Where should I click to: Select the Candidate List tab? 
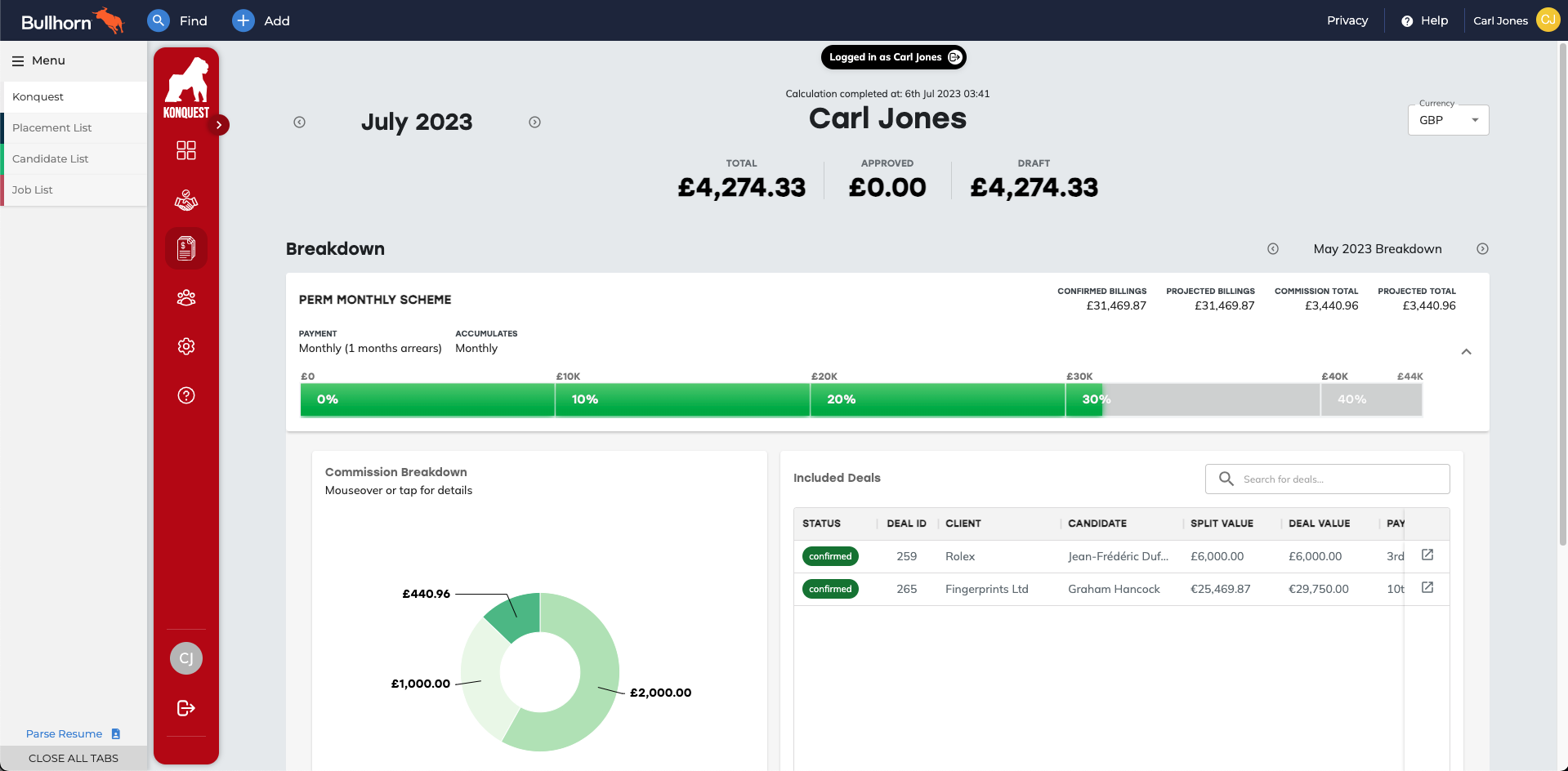tap(74, 158)
